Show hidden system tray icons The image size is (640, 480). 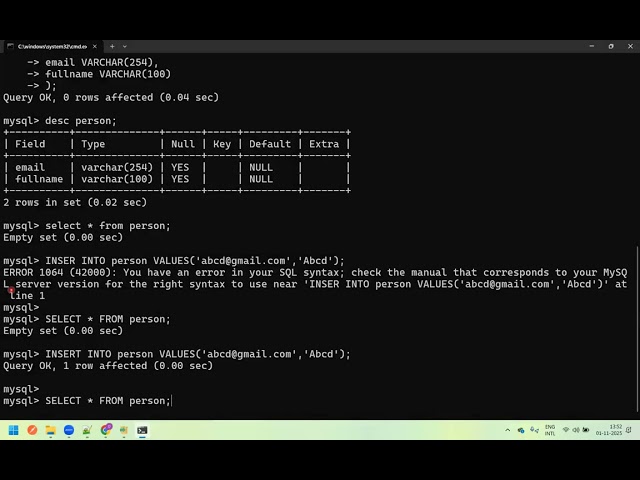[507, 430]
